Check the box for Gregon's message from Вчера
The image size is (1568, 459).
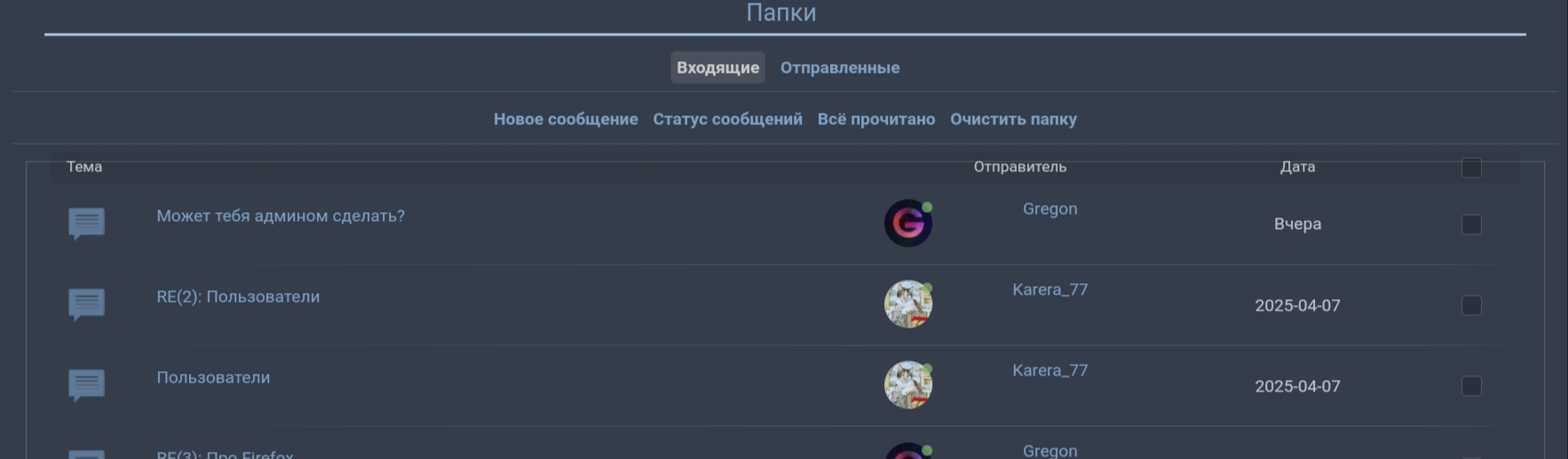pyautogui.click(x=1471, y=224)
